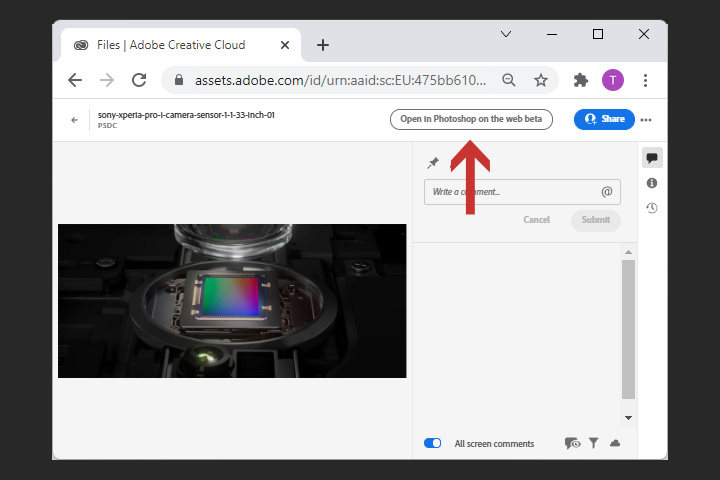Open version history panel
The height and width of the screenshot is (480, 720).
click(652, 208)
